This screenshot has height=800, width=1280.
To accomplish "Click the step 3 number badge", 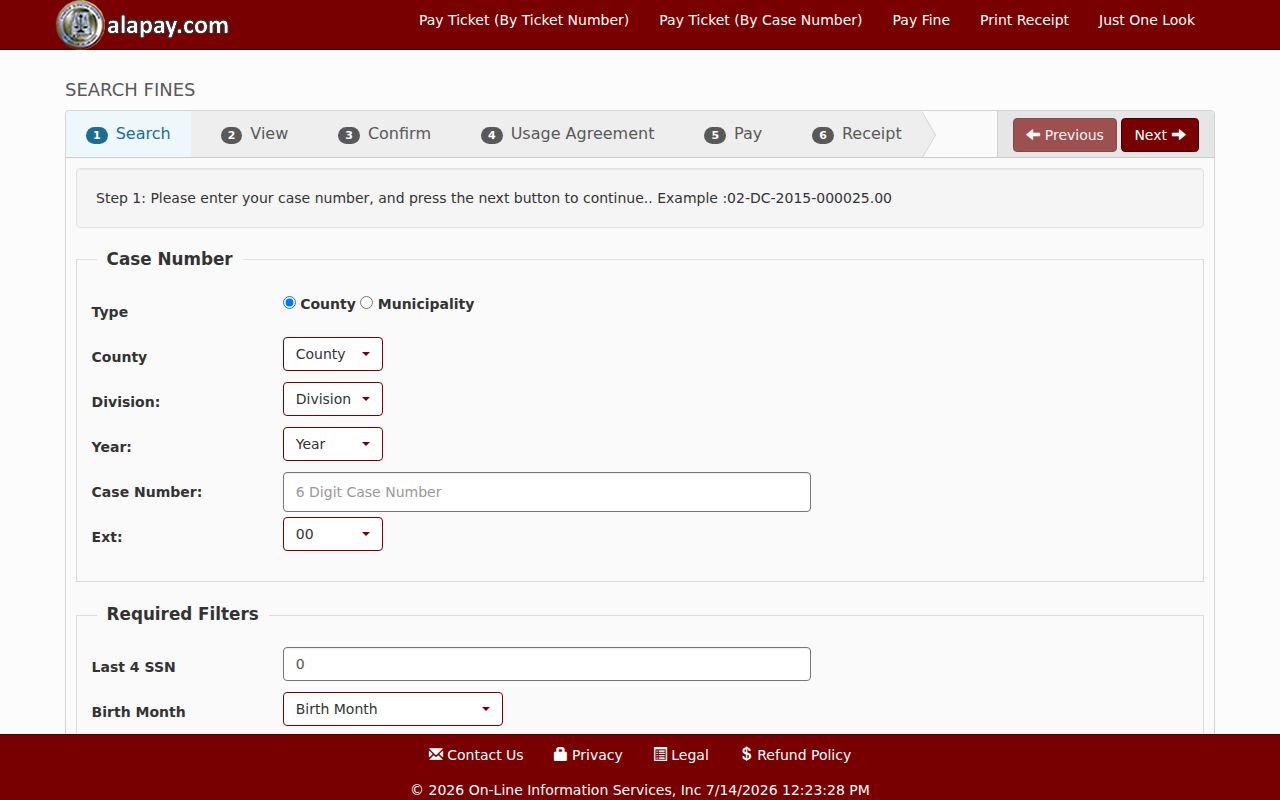I will [349, 135].
